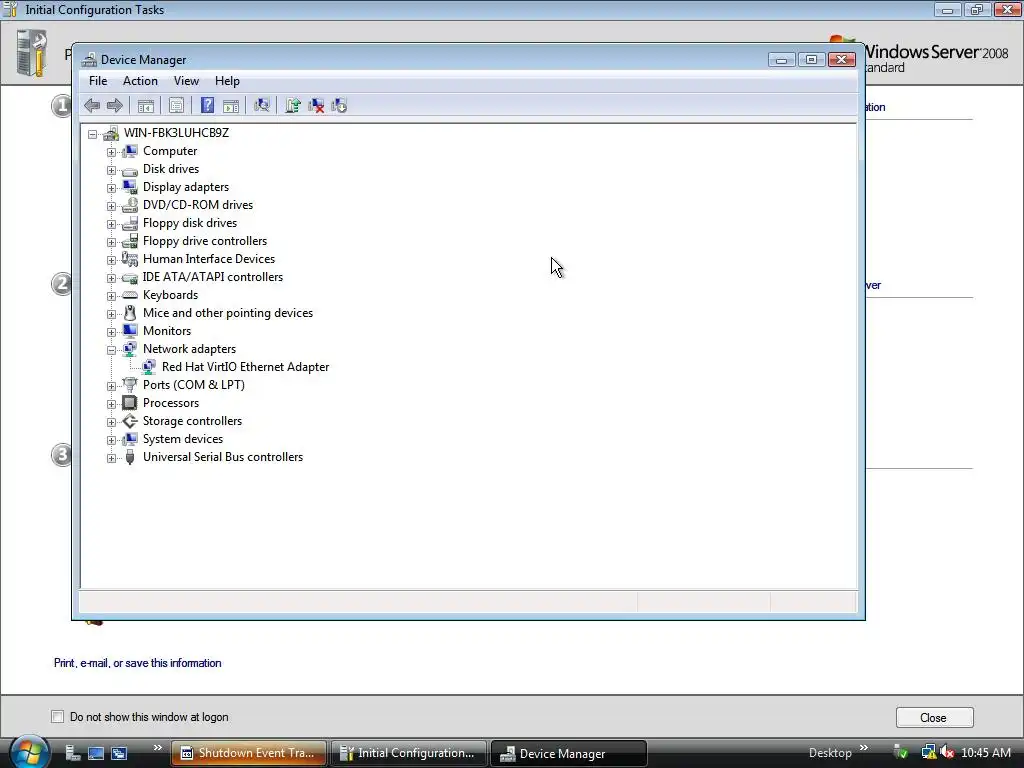Show more quick launch items chevron
The image size is (1024, 768).
[157, 748]
